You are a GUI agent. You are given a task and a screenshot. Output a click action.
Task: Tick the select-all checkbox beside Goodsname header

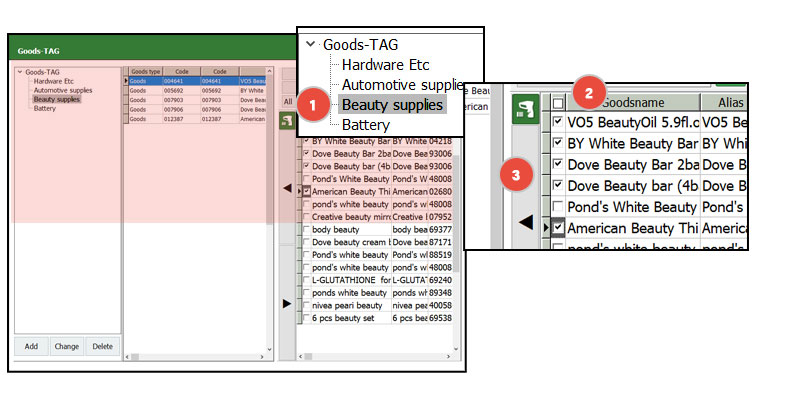[558, 104]
